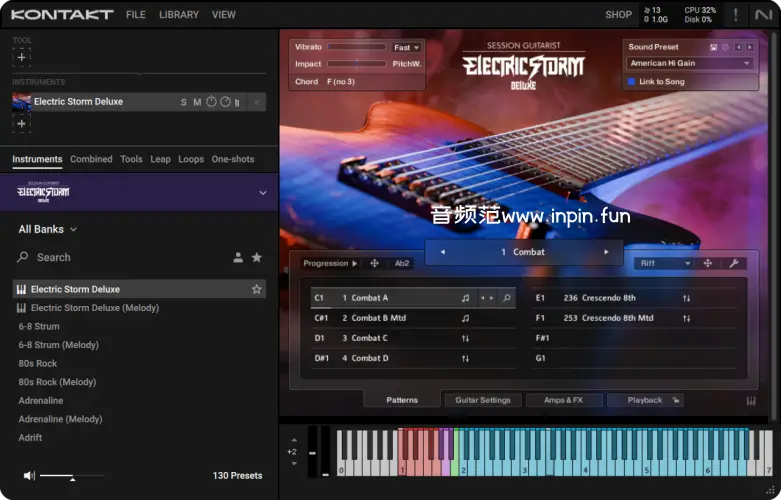The image size is (781, 500).
Task: Enable the Link to Song checkbox
Action: (632, 81)
